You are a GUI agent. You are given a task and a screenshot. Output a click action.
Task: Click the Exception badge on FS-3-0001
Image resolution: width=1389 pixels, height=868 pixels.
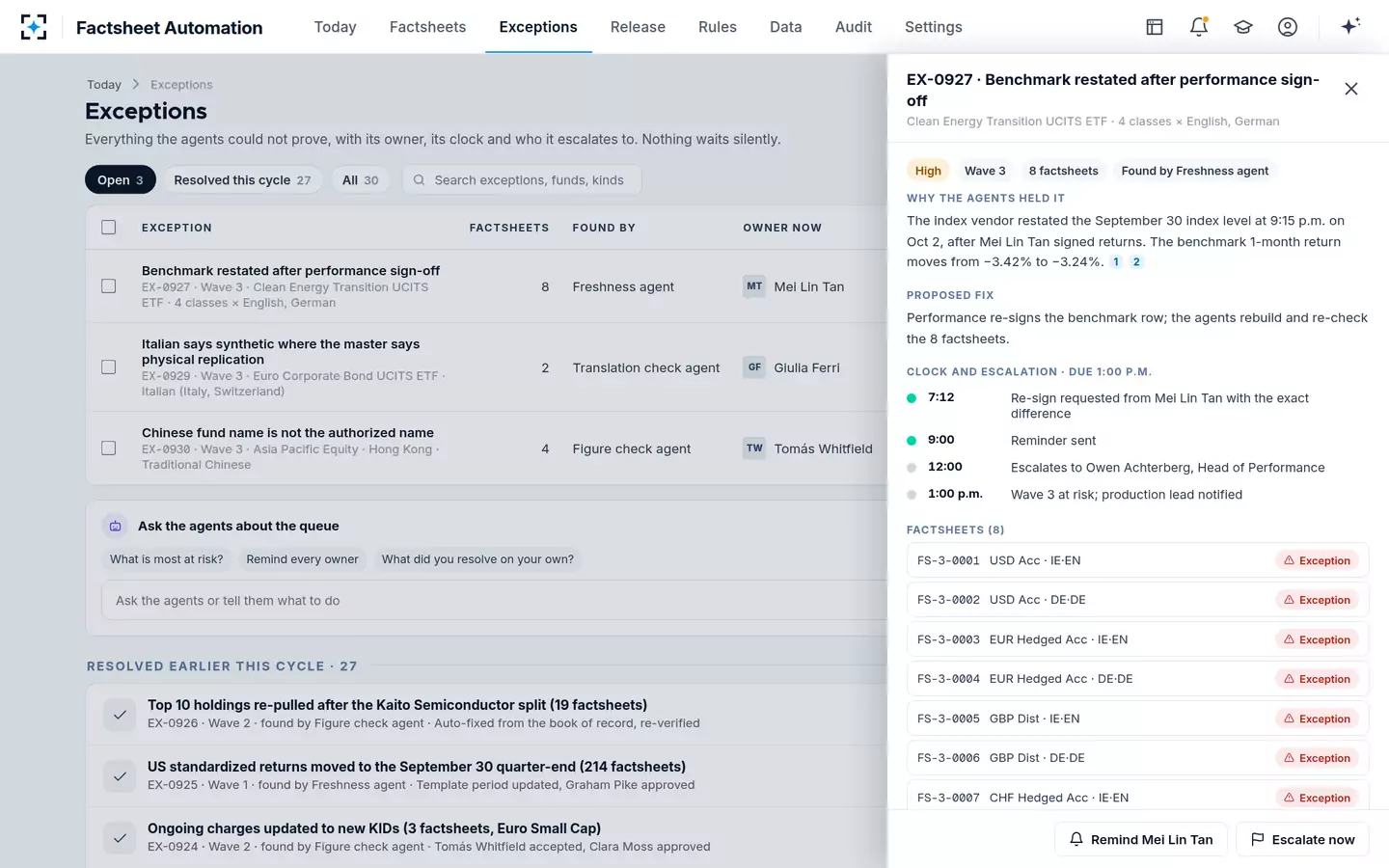[x=1317, y=560]
